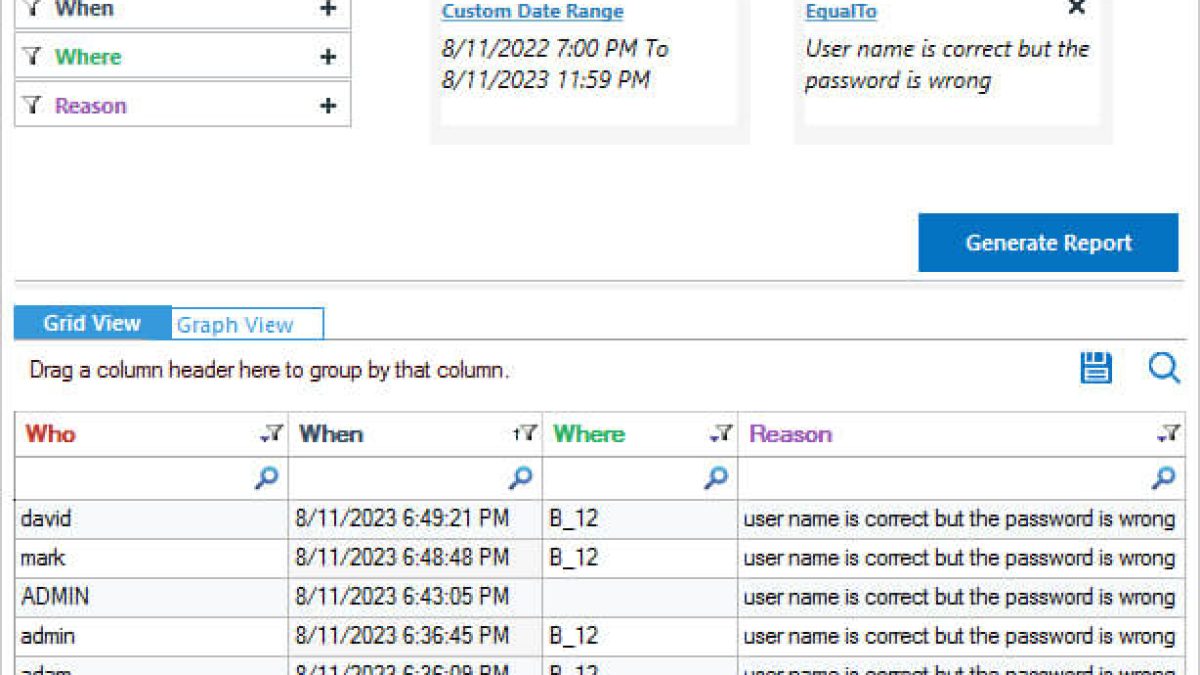The height and width of the screenshot is (675, 1200).
Task: Select the Grid View tab
Action: pos(92,324)
